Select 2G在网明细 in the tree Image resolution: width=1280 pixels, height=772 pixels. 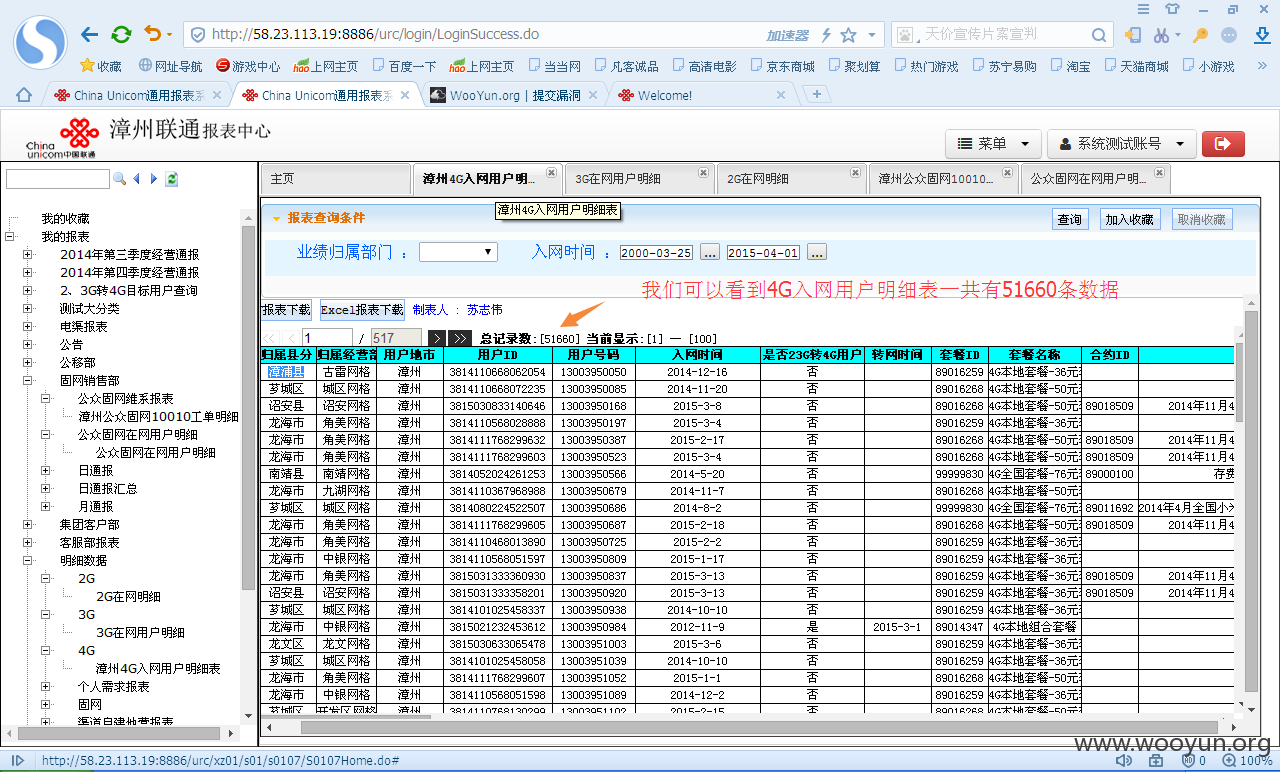[x=128, y=597]
